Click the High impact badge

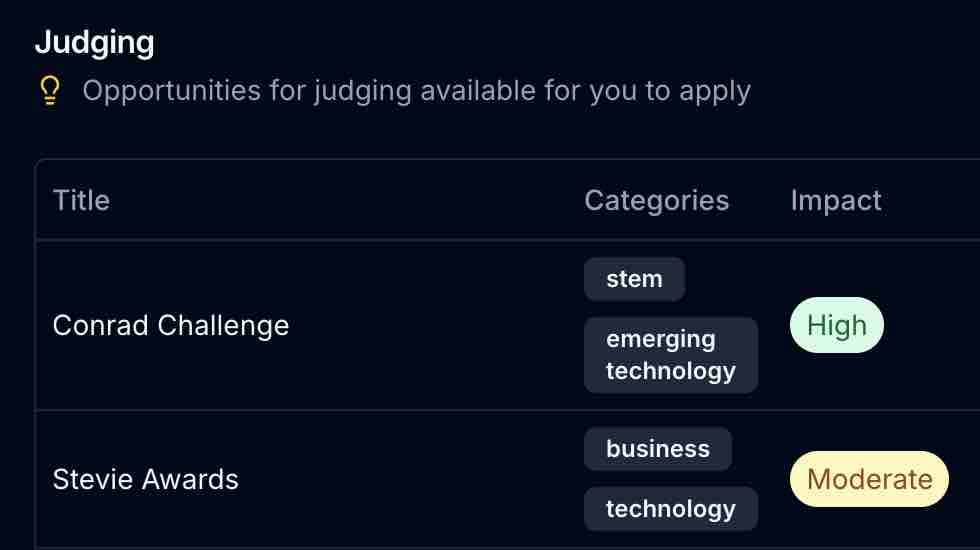click(837, 325)
